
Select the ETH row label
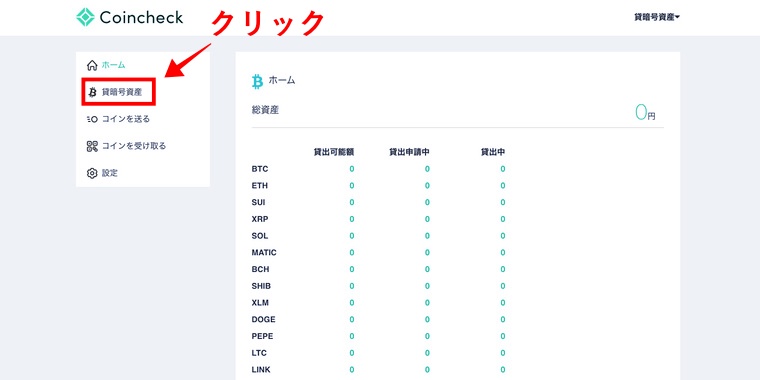260,186
